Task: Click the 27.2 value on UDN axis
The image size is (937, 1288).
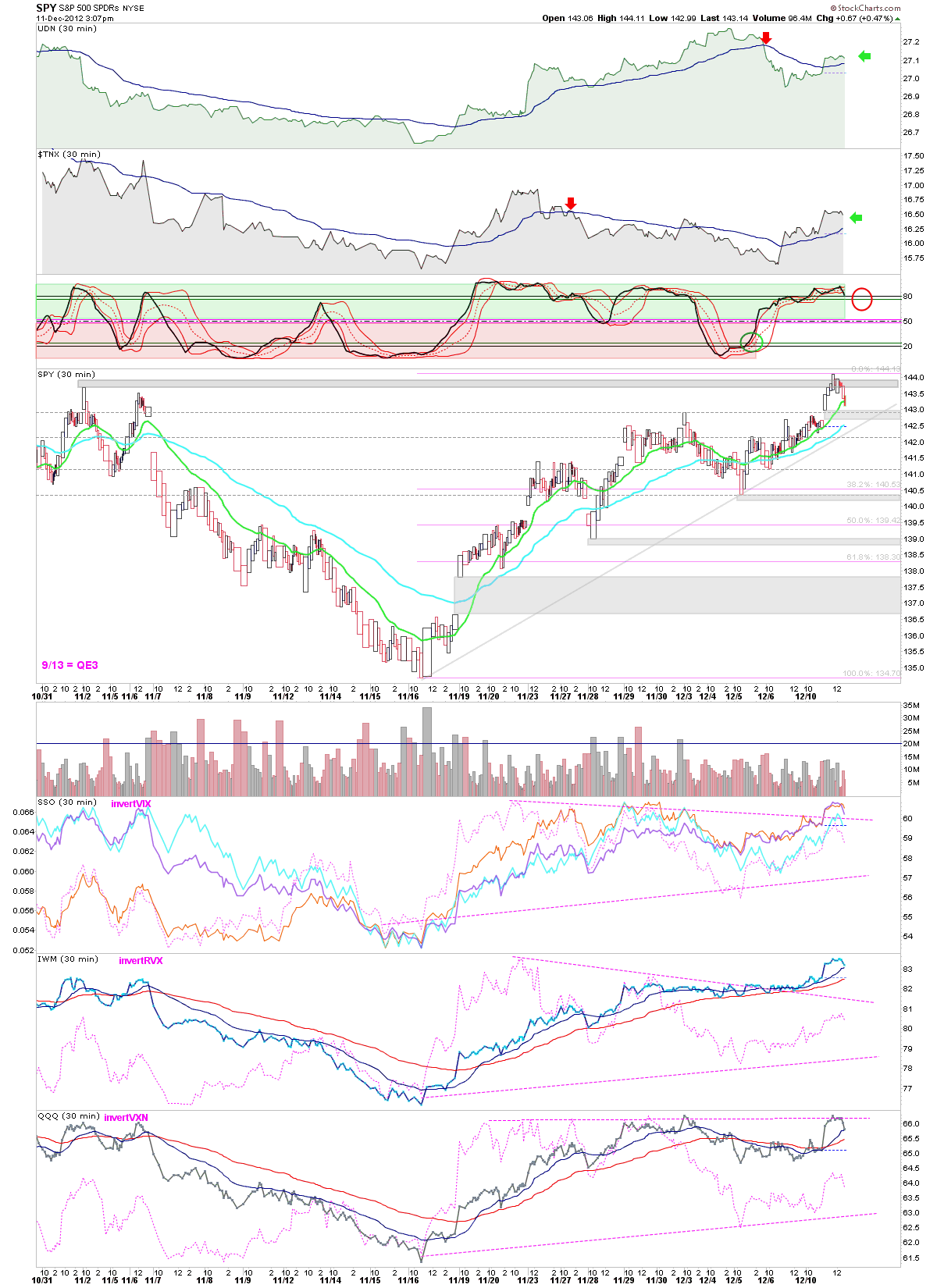Action: 910,41
